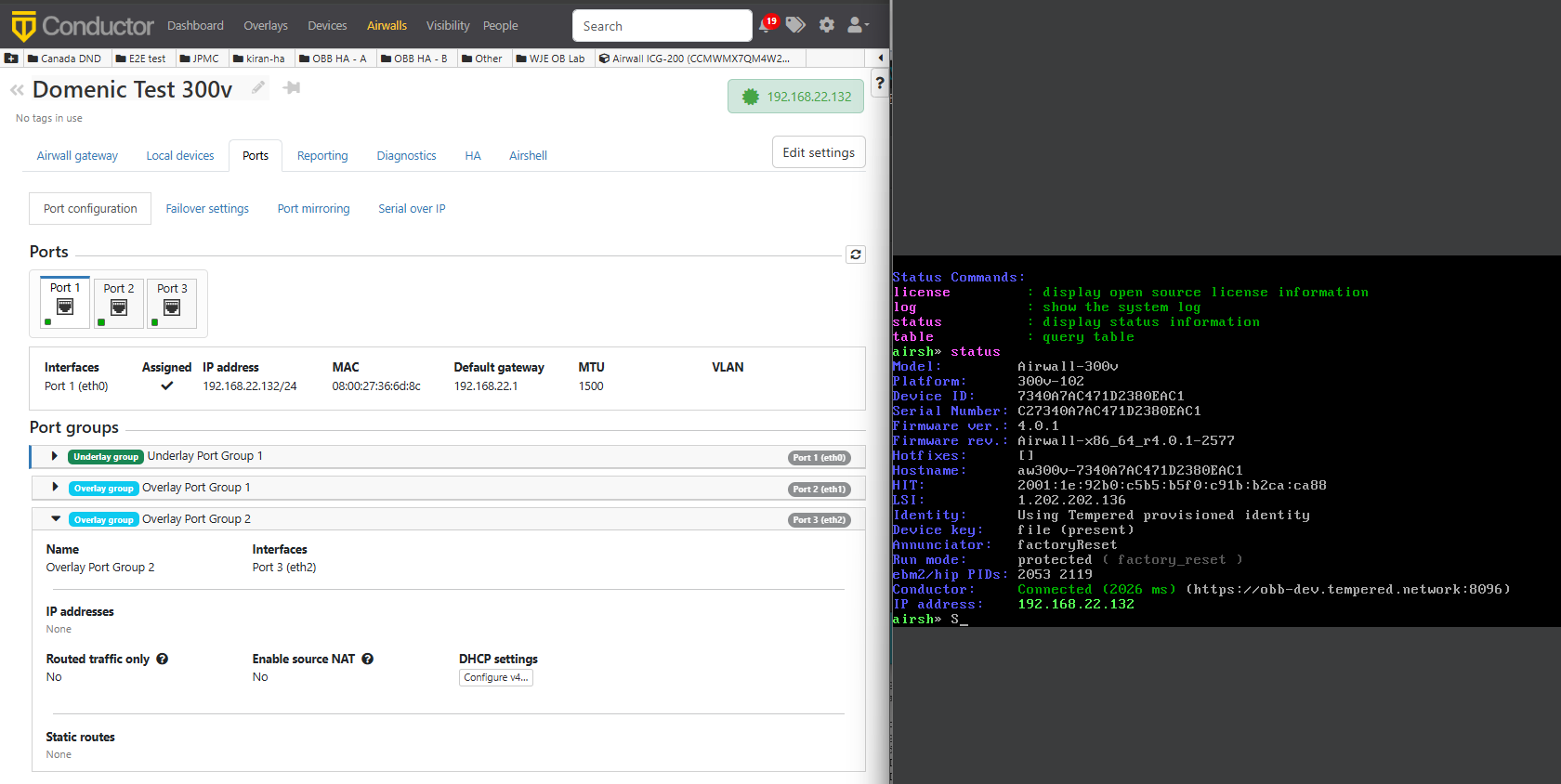Open the settings gear icon

pos(827,25)
